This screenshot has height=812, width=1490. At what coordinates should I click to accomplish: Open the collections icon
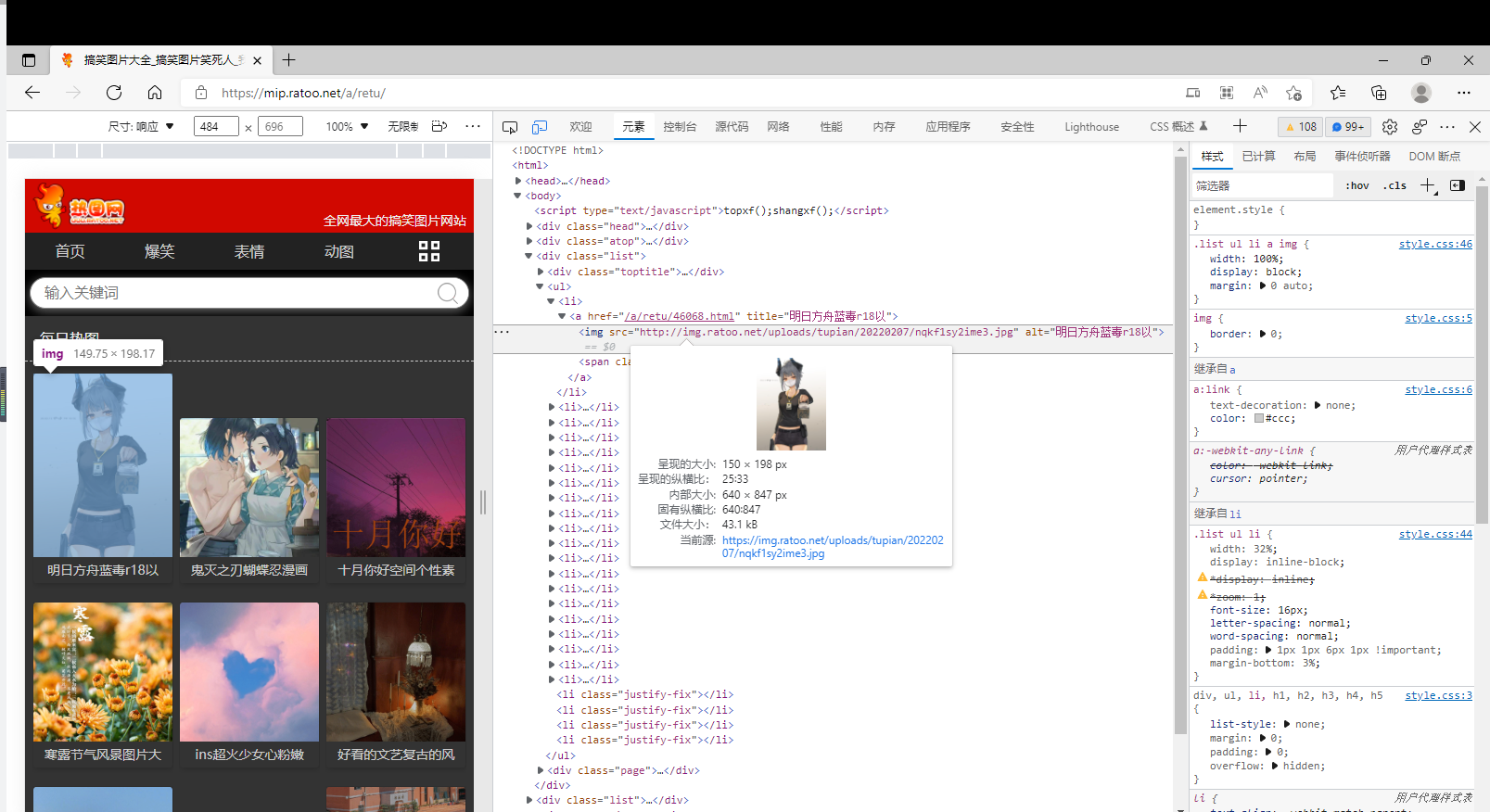pos(1379,93)
